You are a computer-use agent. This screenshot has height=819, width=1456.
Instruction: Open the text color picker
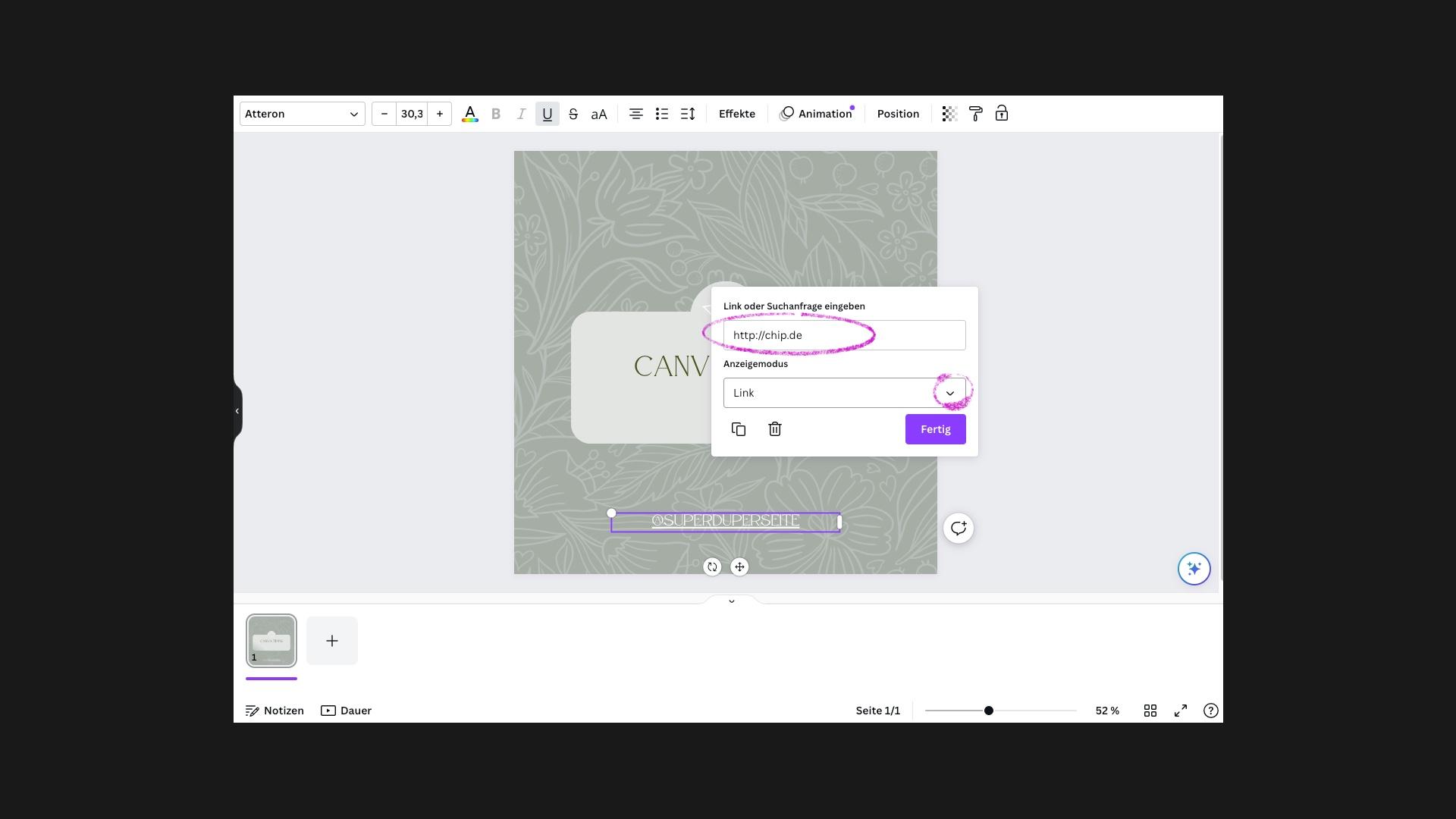tap(469, 114)
